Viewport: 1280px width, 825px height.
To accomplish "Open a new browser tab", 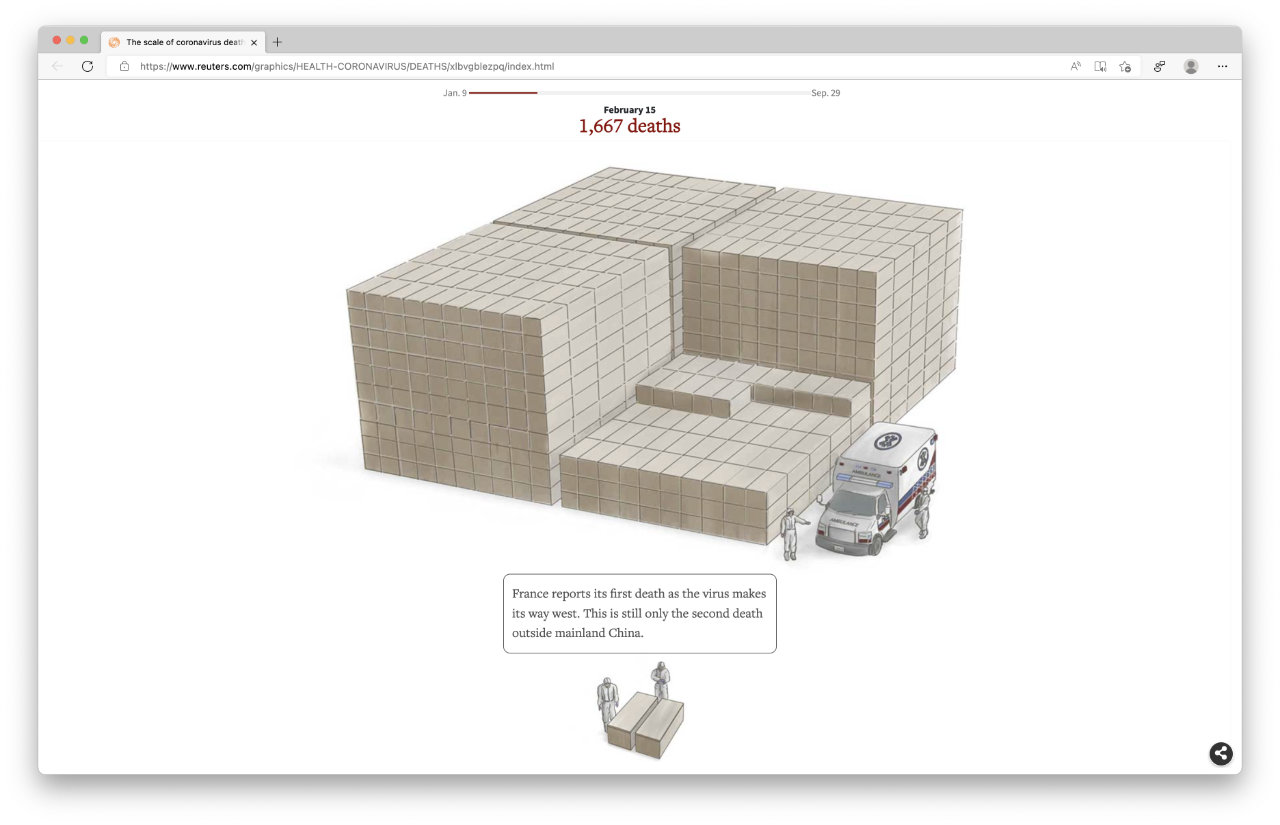I will [277, 42].
